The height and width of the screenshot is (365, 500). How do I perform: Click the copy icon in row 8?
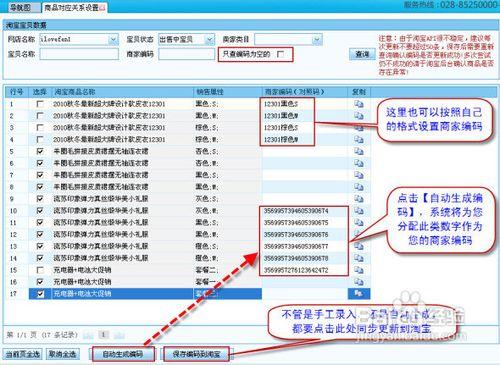(359, 187)
